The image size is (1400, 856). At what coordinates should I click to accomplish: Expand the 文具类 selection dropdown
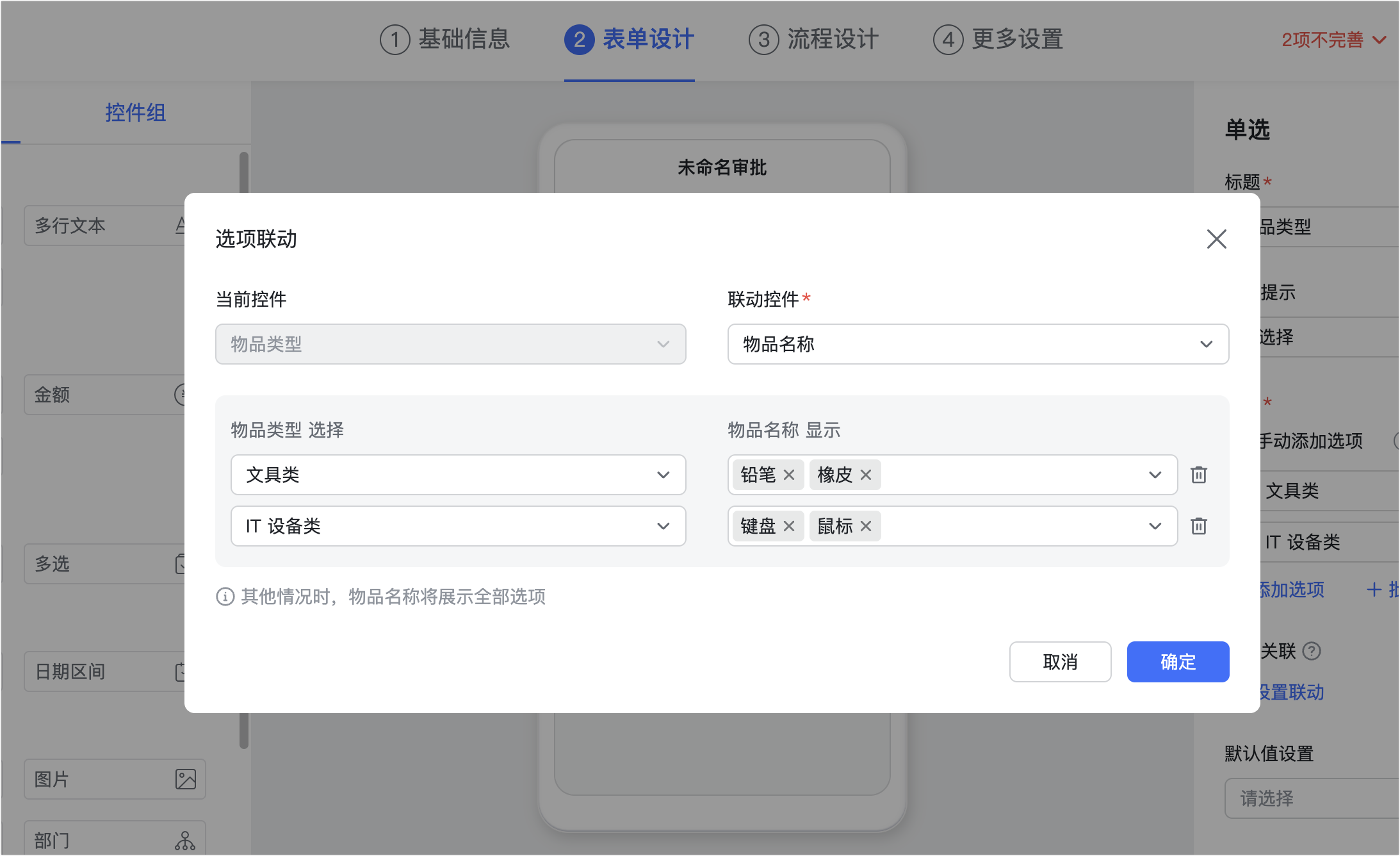(x=458, y=475)
